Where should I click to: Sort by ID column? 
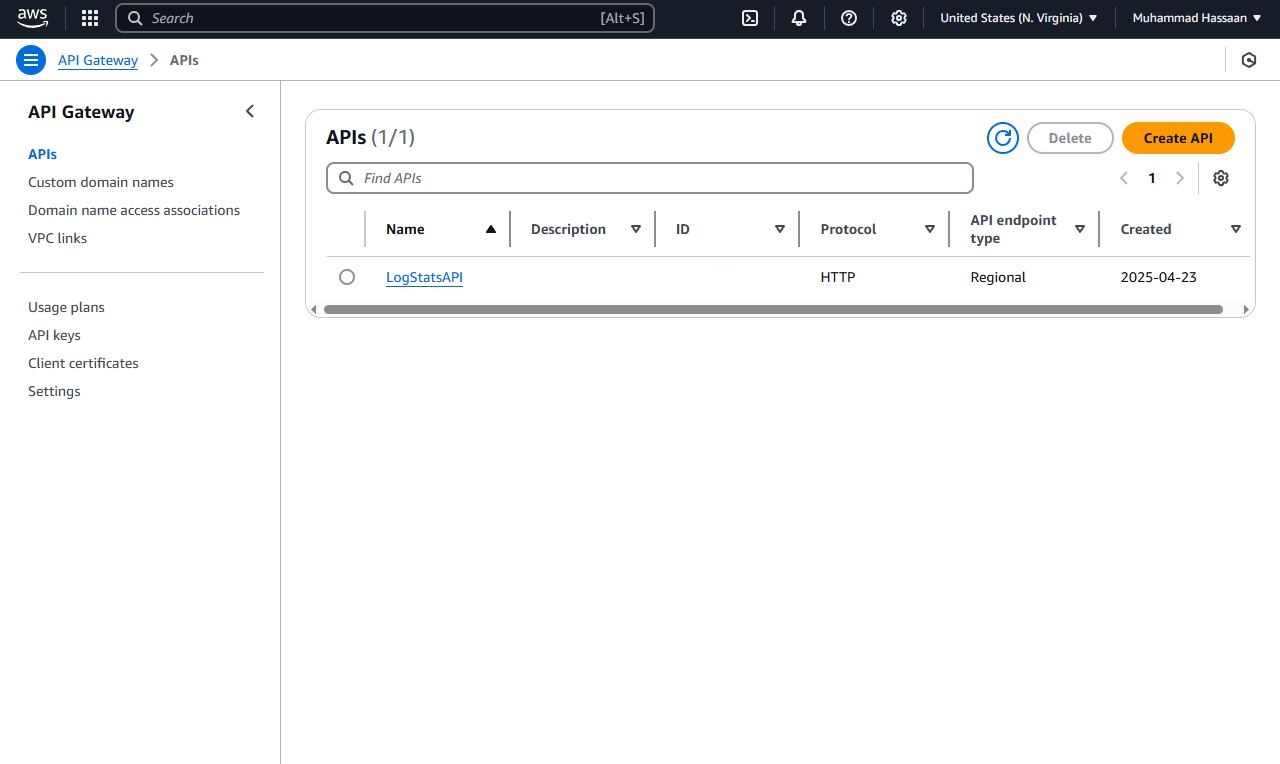coord(780,229)
